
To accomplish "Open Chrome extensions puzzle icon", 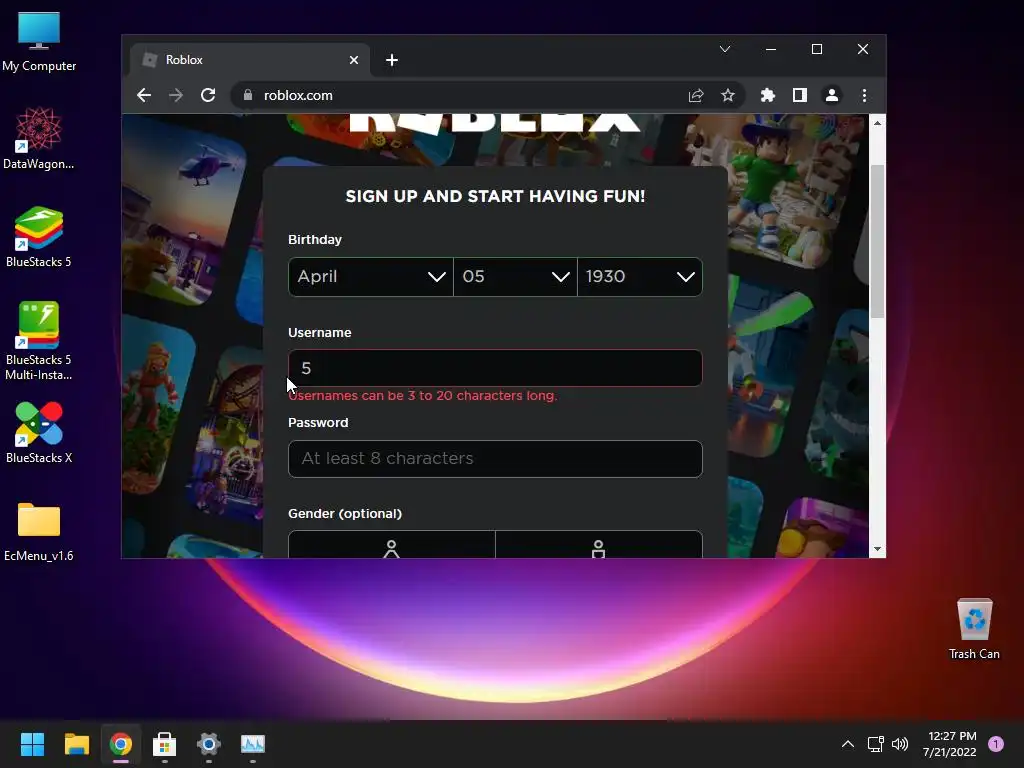I will pyautogui.click(x=767, y=95).
